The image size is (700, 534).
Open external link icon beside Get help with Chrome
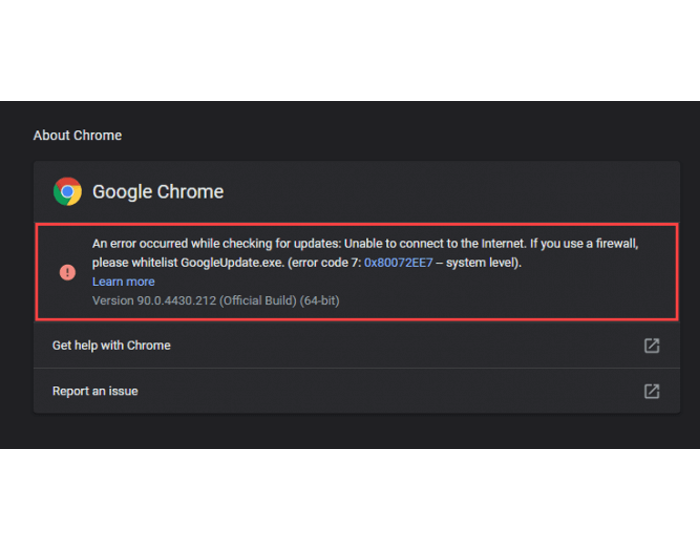pyautogui.click(x=651, y=345)
